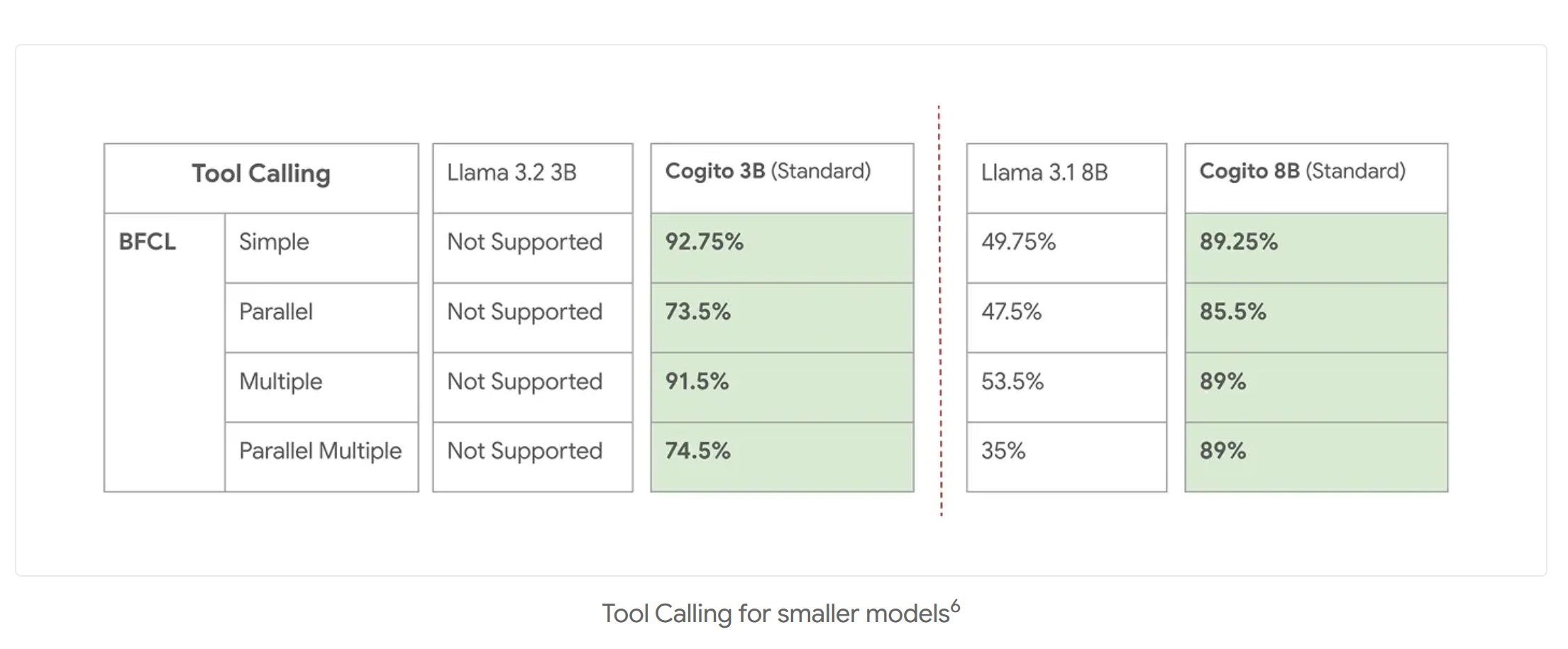Click the Tool Calling table header
Viewport: 1568px width, 649px height.
point(261,178)
